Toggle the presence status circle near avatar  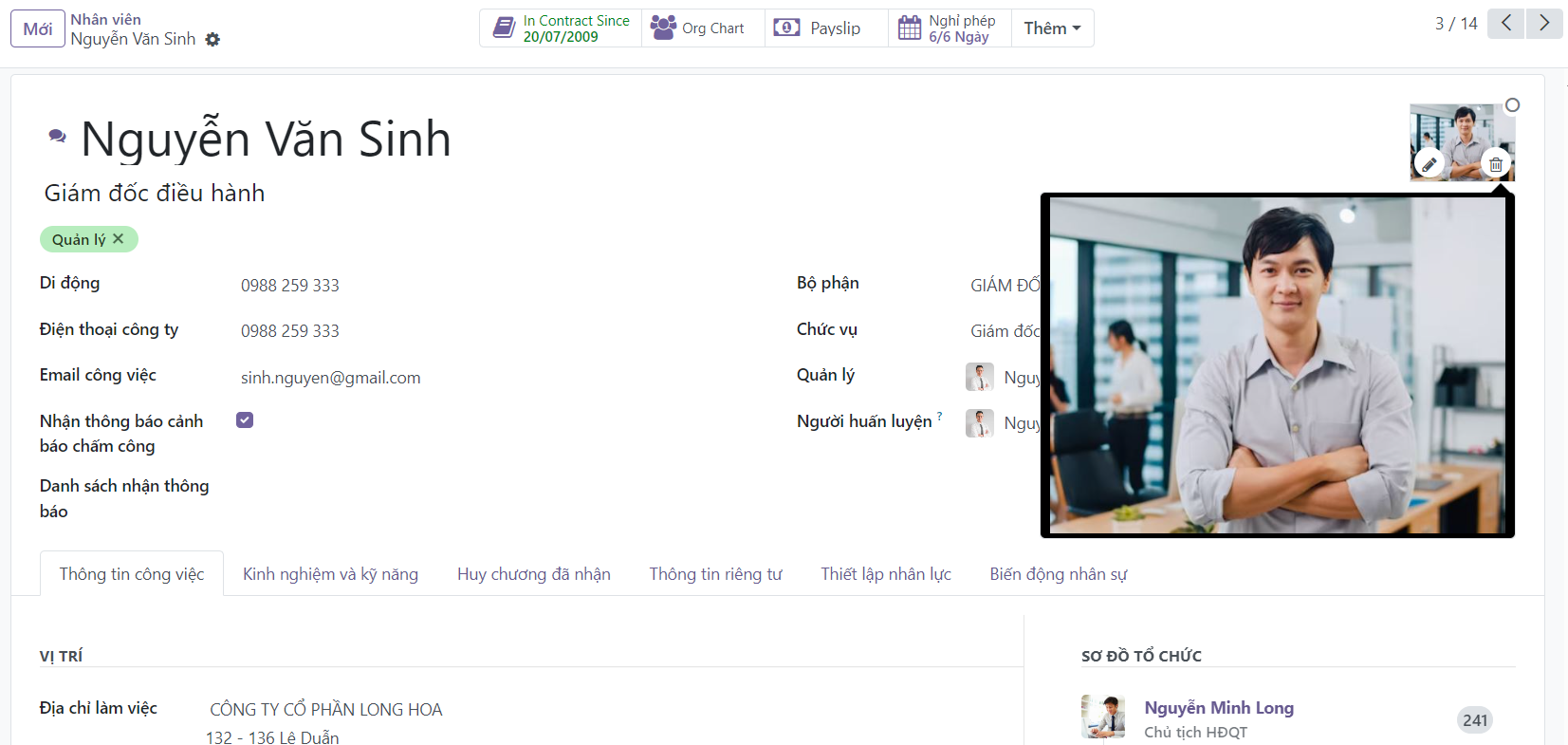(x=1512, y=105)
